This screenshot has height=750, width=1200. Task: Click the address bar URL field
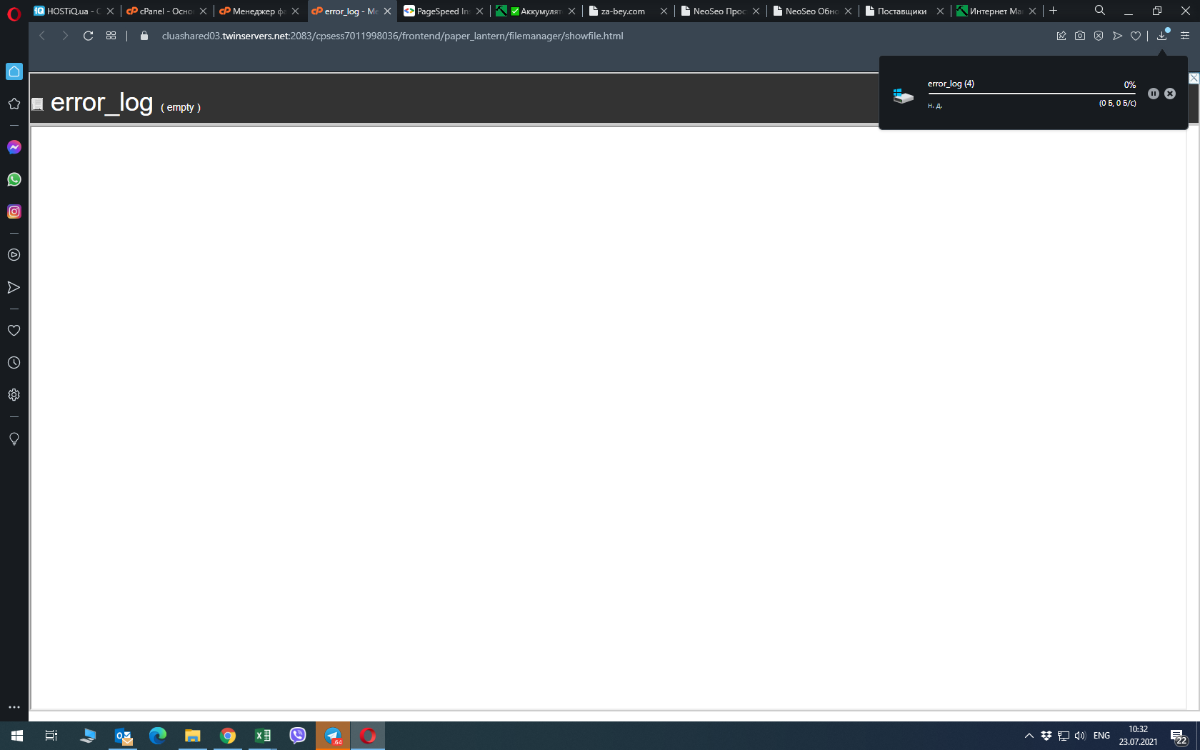pos(600,35)
